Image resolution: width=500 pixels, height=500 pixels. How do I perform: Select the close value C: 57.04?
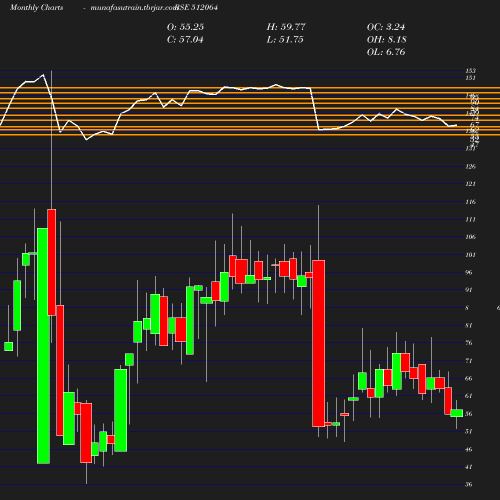coord(185,40)
